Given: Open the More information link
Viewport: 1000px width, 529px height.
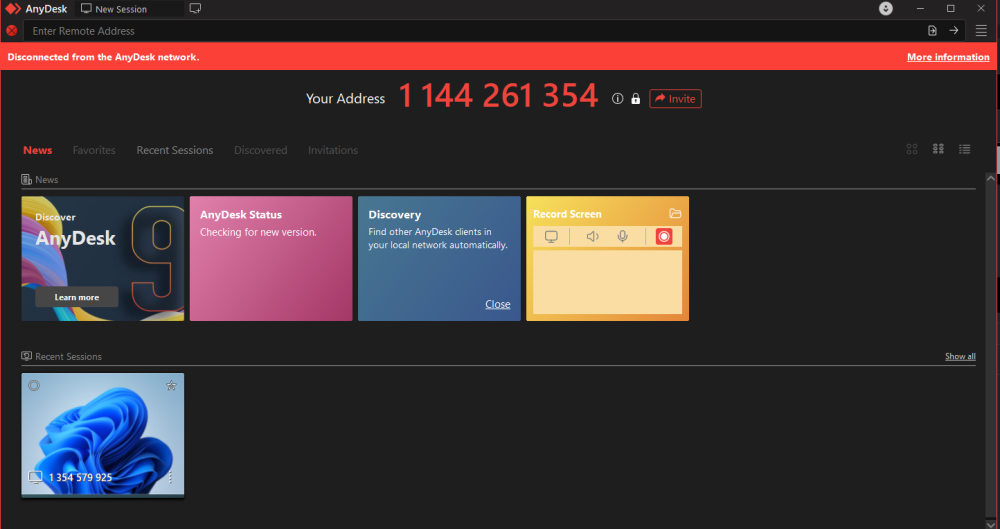Looking at the screenshot, I should [948, 57].
